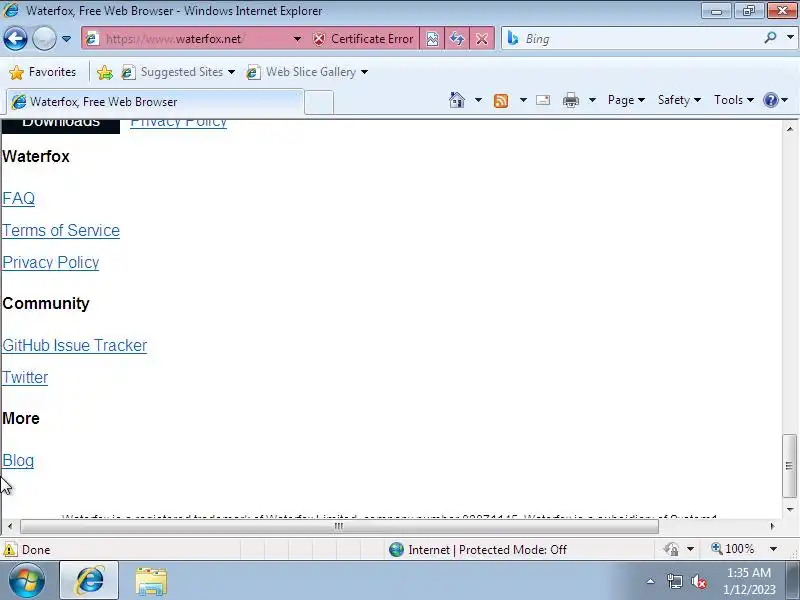
Task: Click the Read Mail envelope icon
Action: 543,100
